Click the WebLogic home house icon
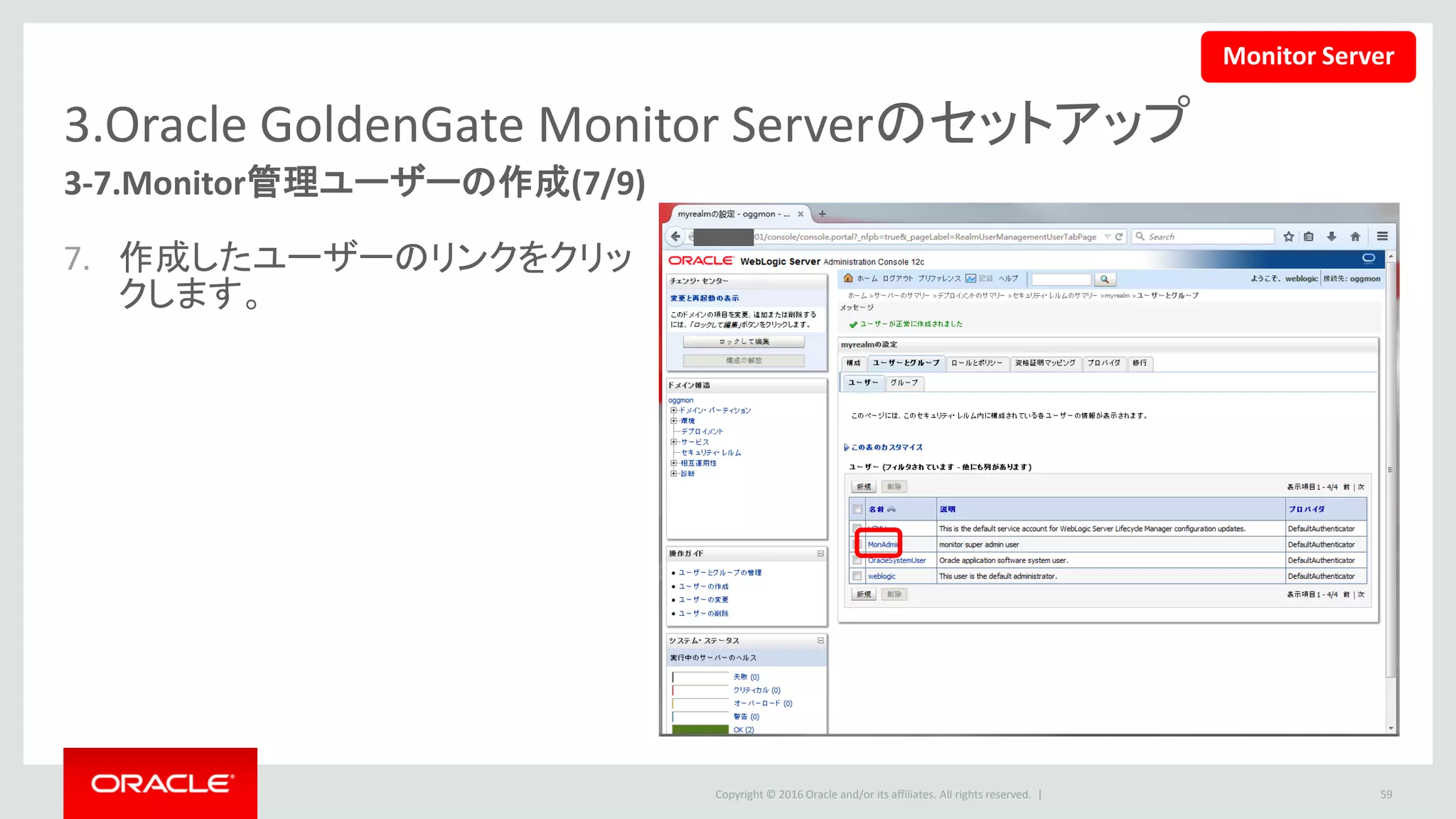 click(x=848, y=278)
